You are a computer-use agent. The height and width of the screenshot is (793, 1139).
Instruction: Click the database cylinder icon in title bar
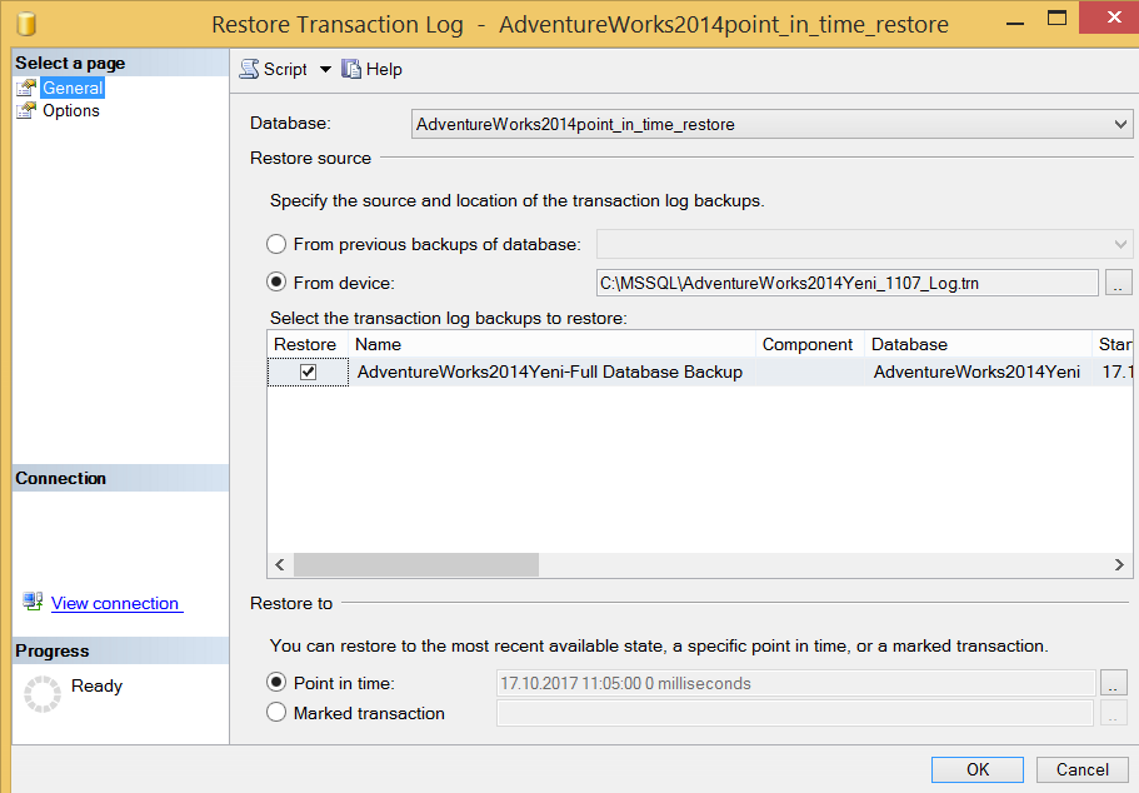pyautogui.click(x=26, y=24)
